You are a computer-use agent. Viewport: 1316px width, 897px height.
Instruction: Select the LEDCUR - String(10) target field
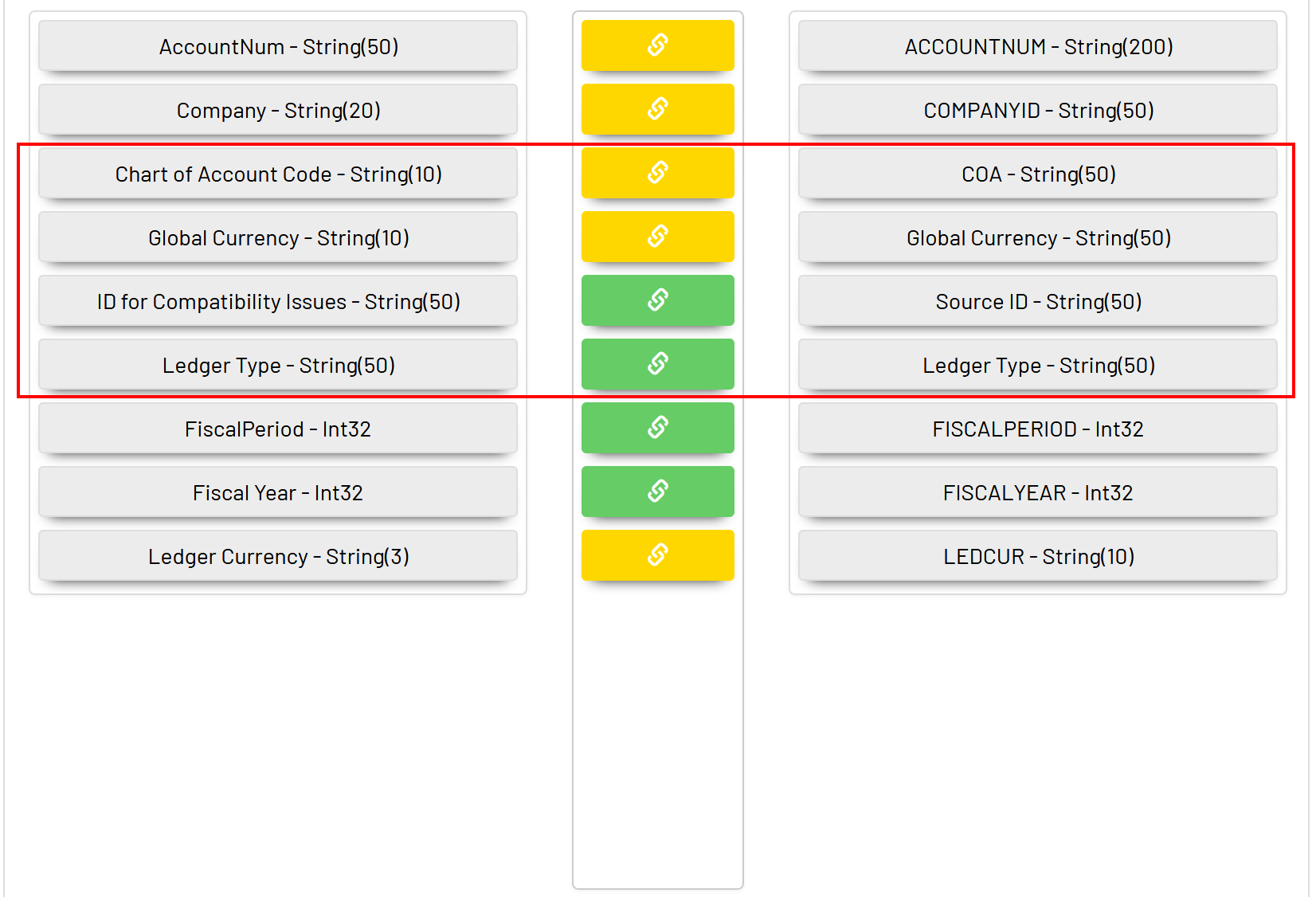tap(1038, 556)
